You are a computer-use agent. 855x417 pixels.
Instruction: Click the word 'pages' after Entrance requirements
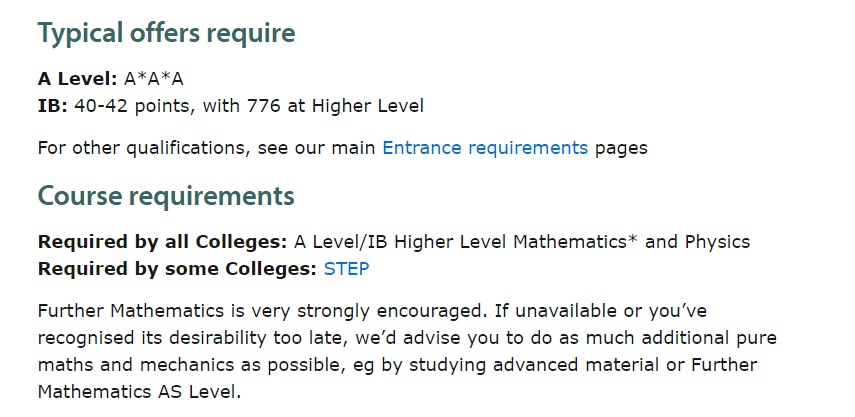(x=621, y=148)
